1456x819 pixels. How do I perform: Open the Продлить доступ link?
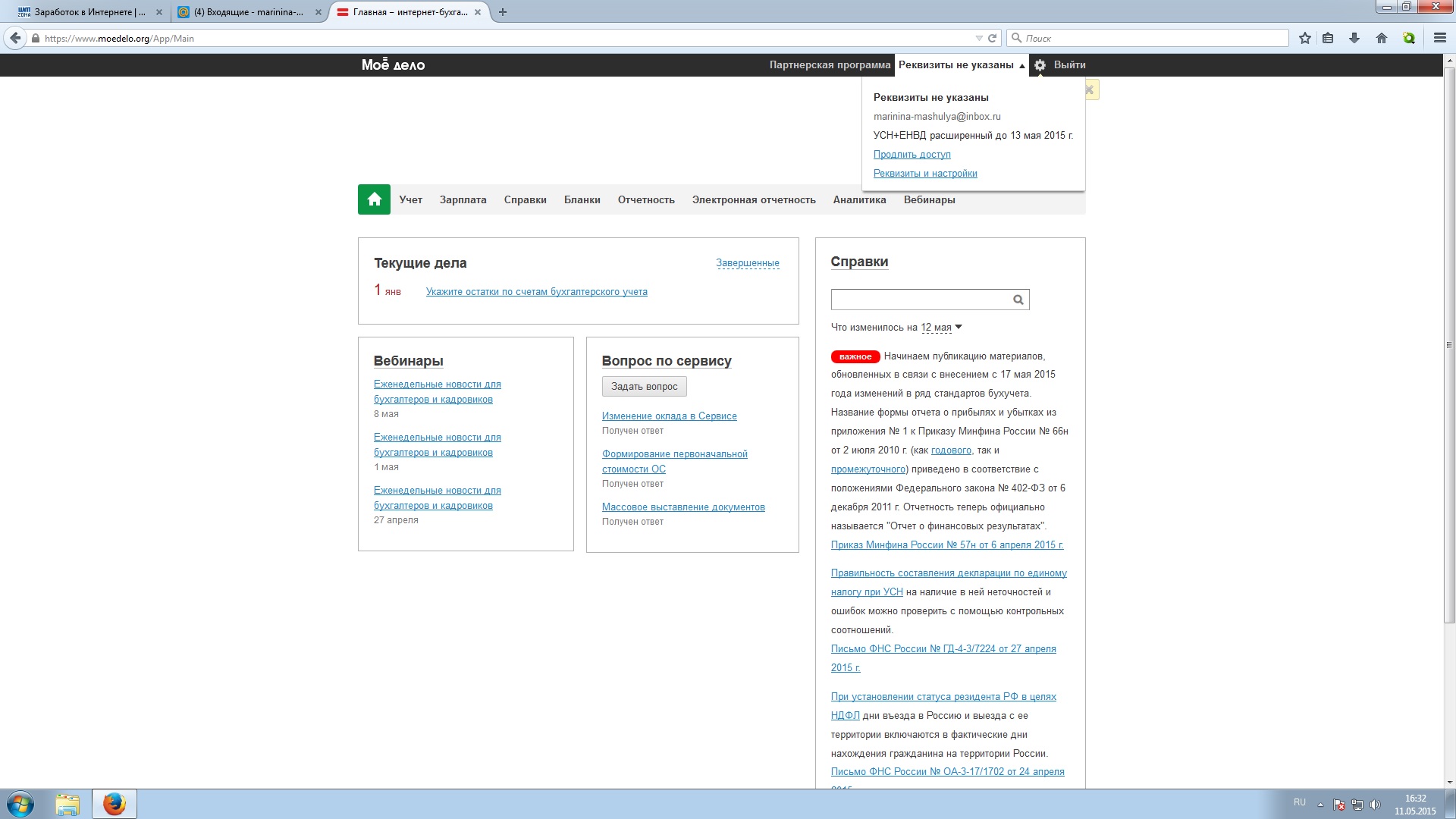point(912,155)
